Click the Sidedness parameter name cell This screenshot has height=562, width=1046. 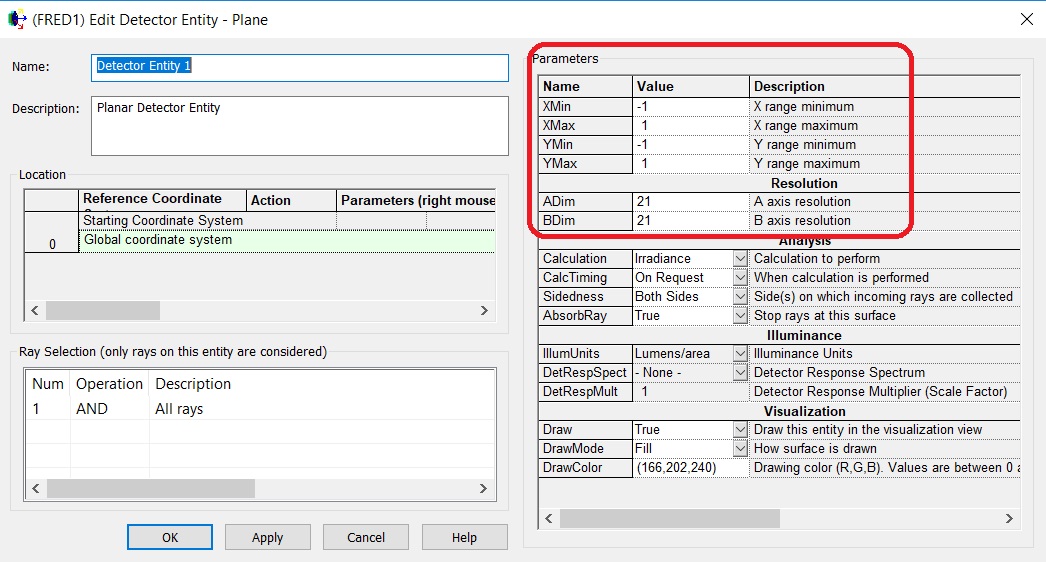click(585, 296)
